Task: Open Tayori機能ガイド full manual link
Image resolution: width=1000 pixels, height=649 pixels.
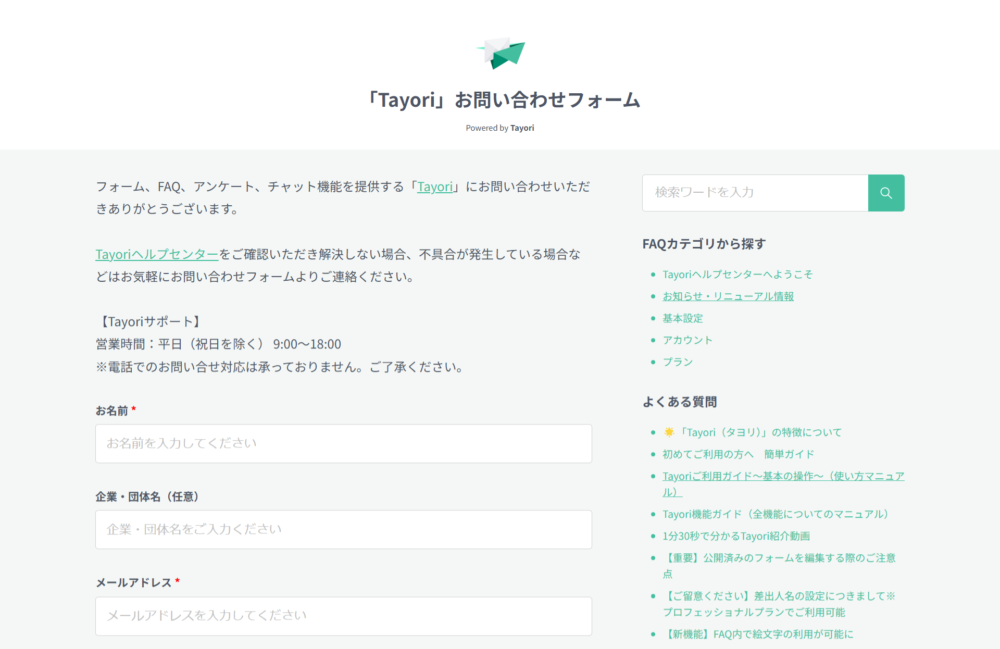Action: pos(775,514)
